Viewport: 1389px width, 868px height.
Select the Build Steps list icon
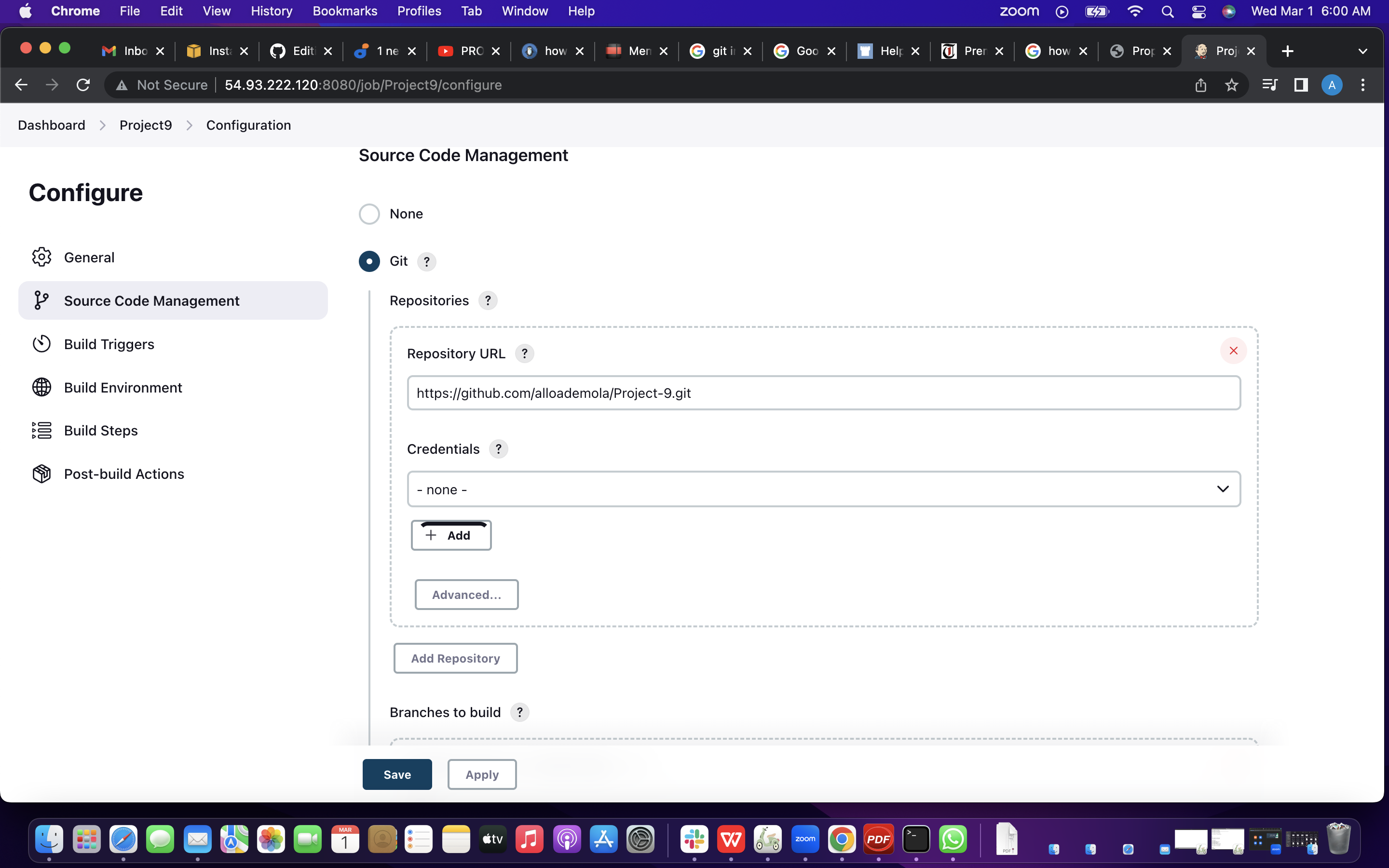point(41,430)
